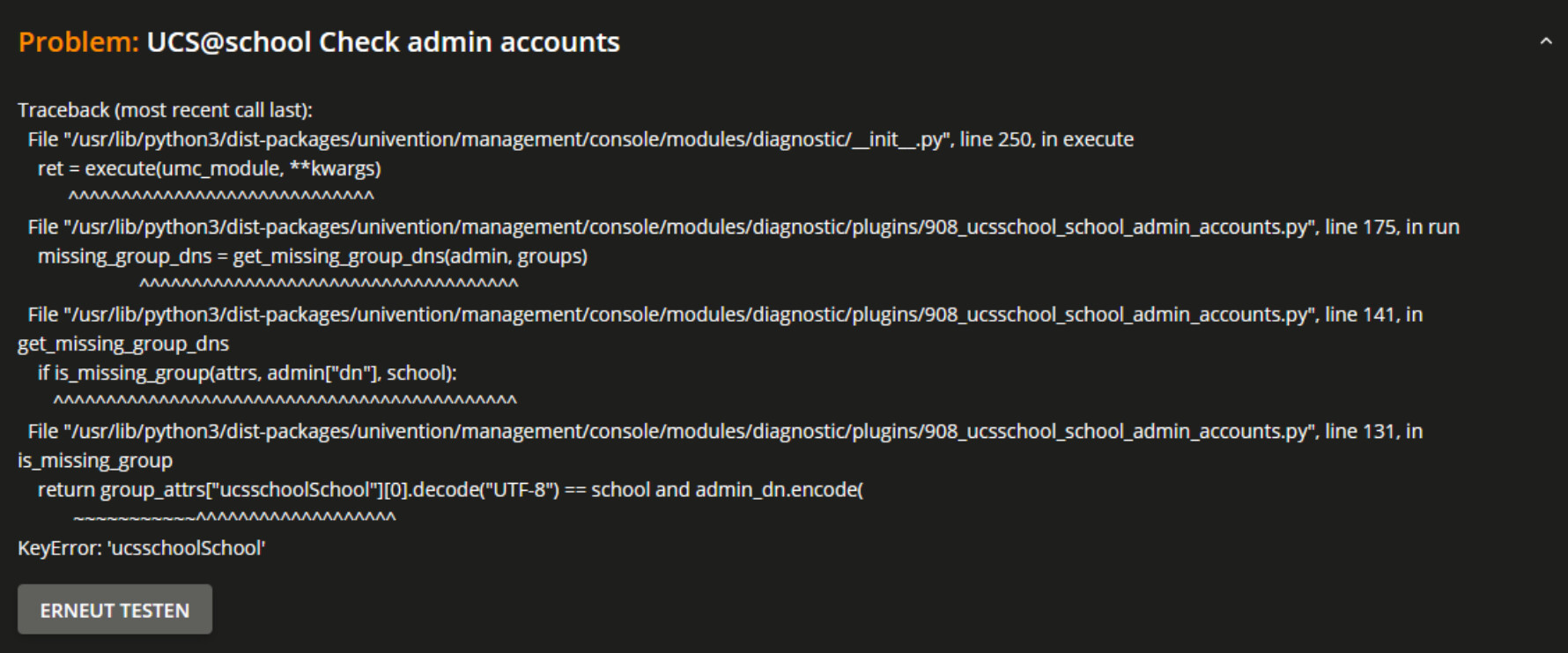Click the tilde and caret markers under the return statement
The image size is (1568, 653).
click(234, 517)
